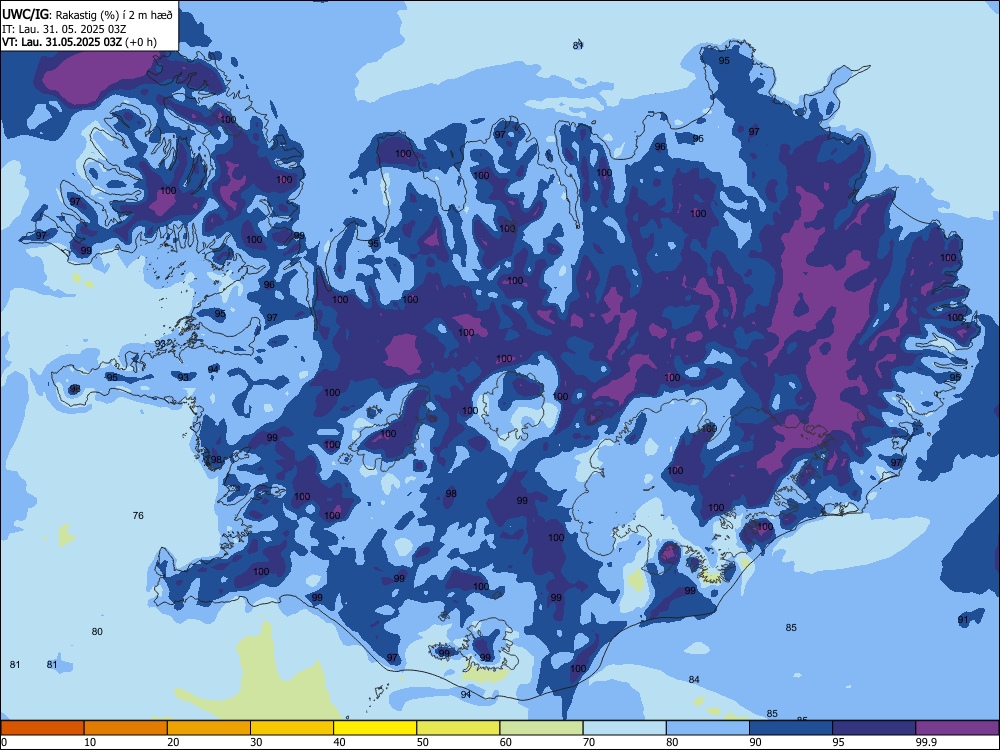1000x750 pixels.
Task: Click the legend scale label "99.9"
Action: pyautogui.click(x=926, y=742)
